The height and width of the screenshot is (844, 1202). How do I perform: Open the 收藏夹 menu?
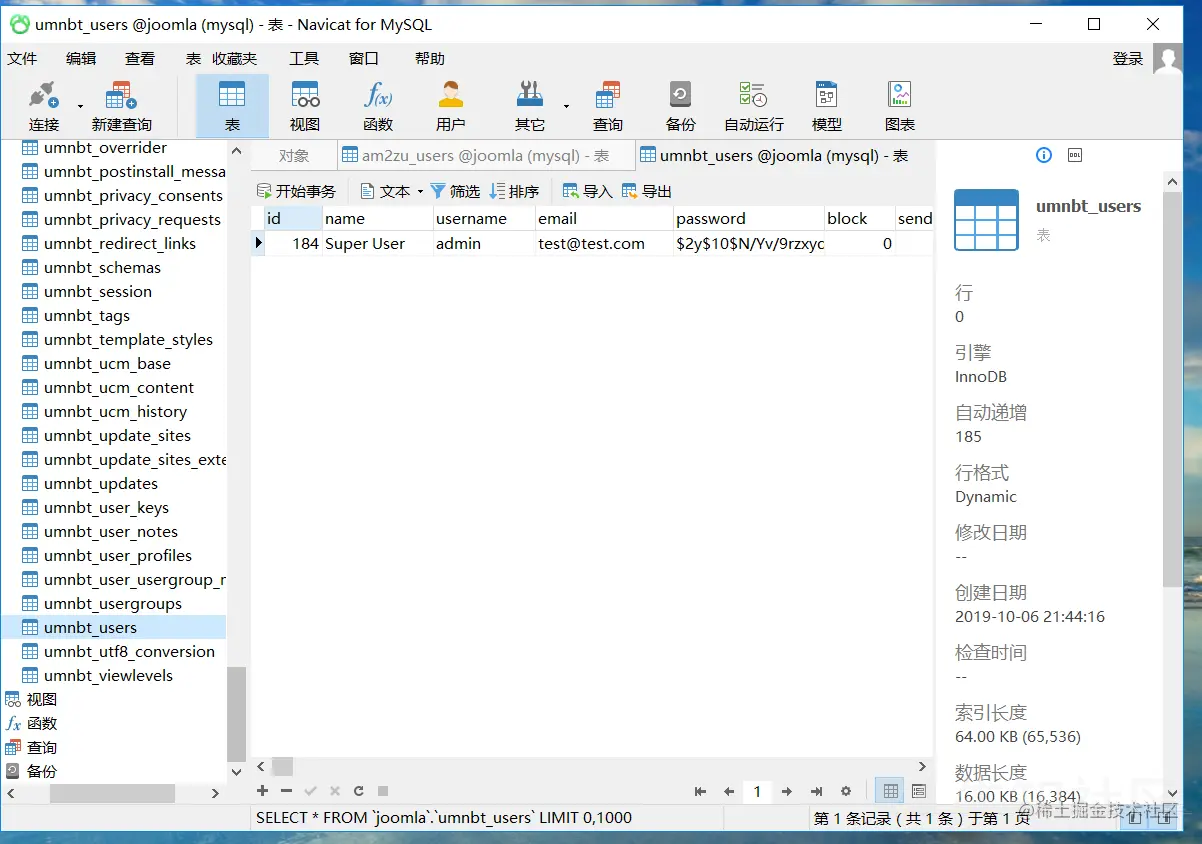(x=234, y=59)
